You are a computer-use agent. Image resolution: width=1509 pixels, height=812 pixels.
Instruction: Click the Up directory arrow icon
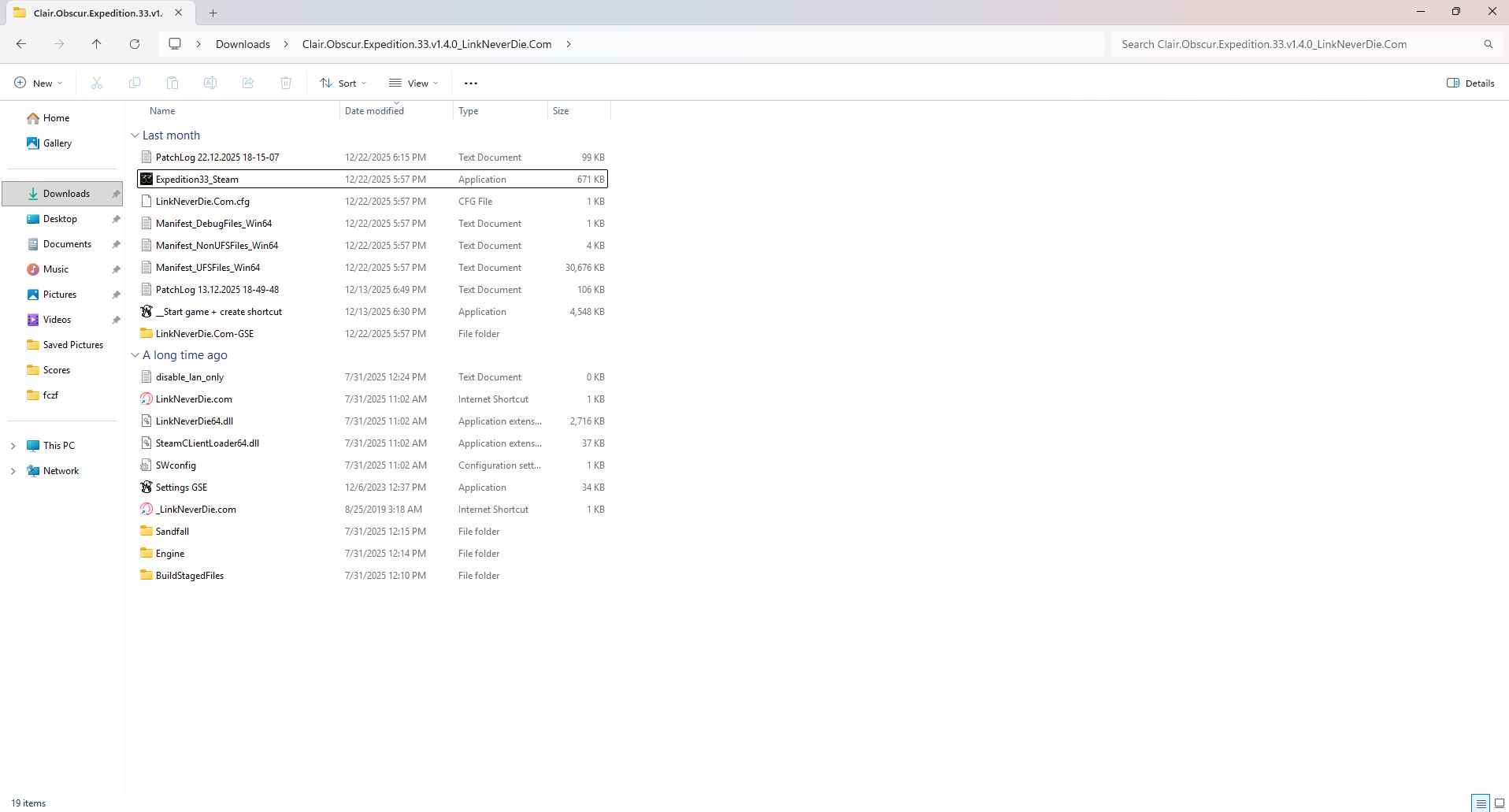point(97,44)
